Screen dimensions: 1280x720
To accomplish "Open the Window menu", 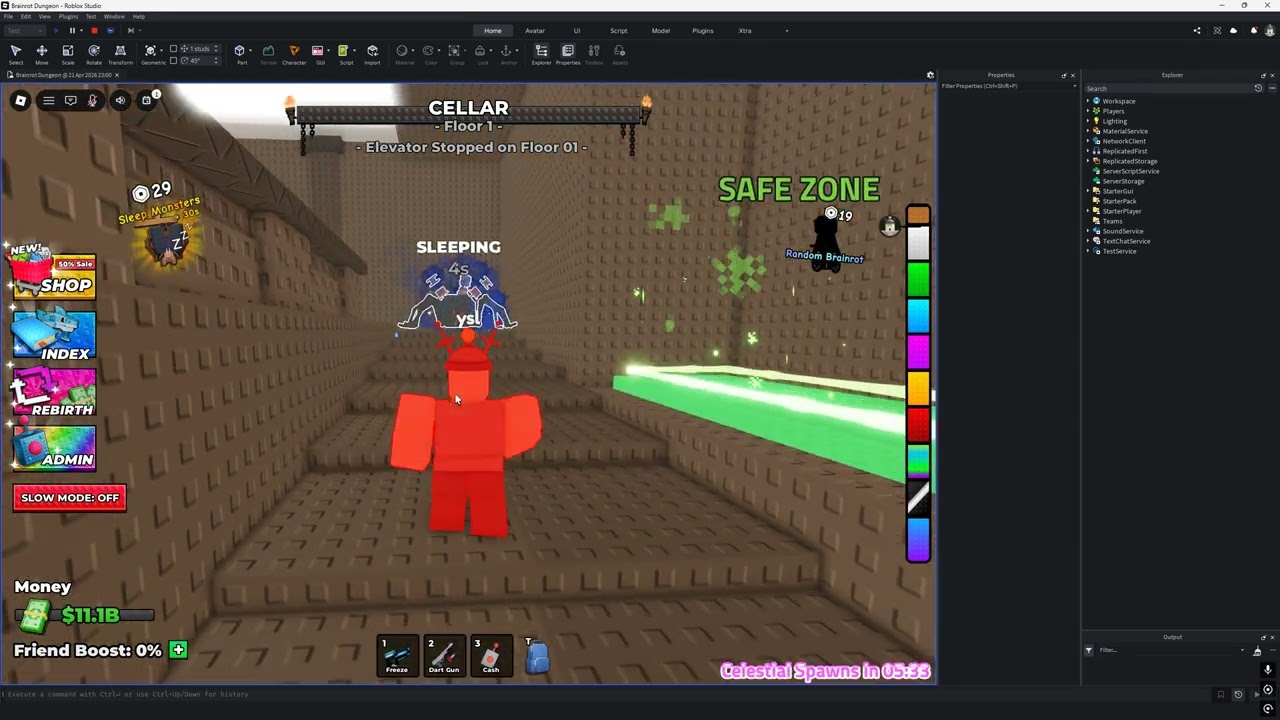I will [114, 17].
